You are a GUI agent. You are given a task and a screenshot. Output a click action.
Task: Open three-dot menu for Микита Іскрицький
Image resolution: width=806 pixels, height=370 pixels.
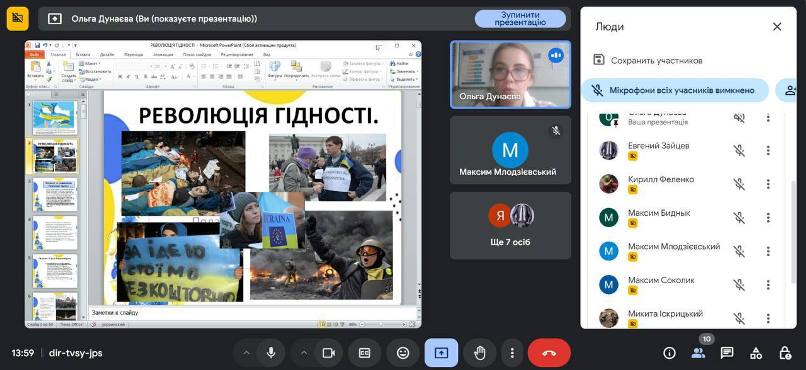click(x=768, y=318)
